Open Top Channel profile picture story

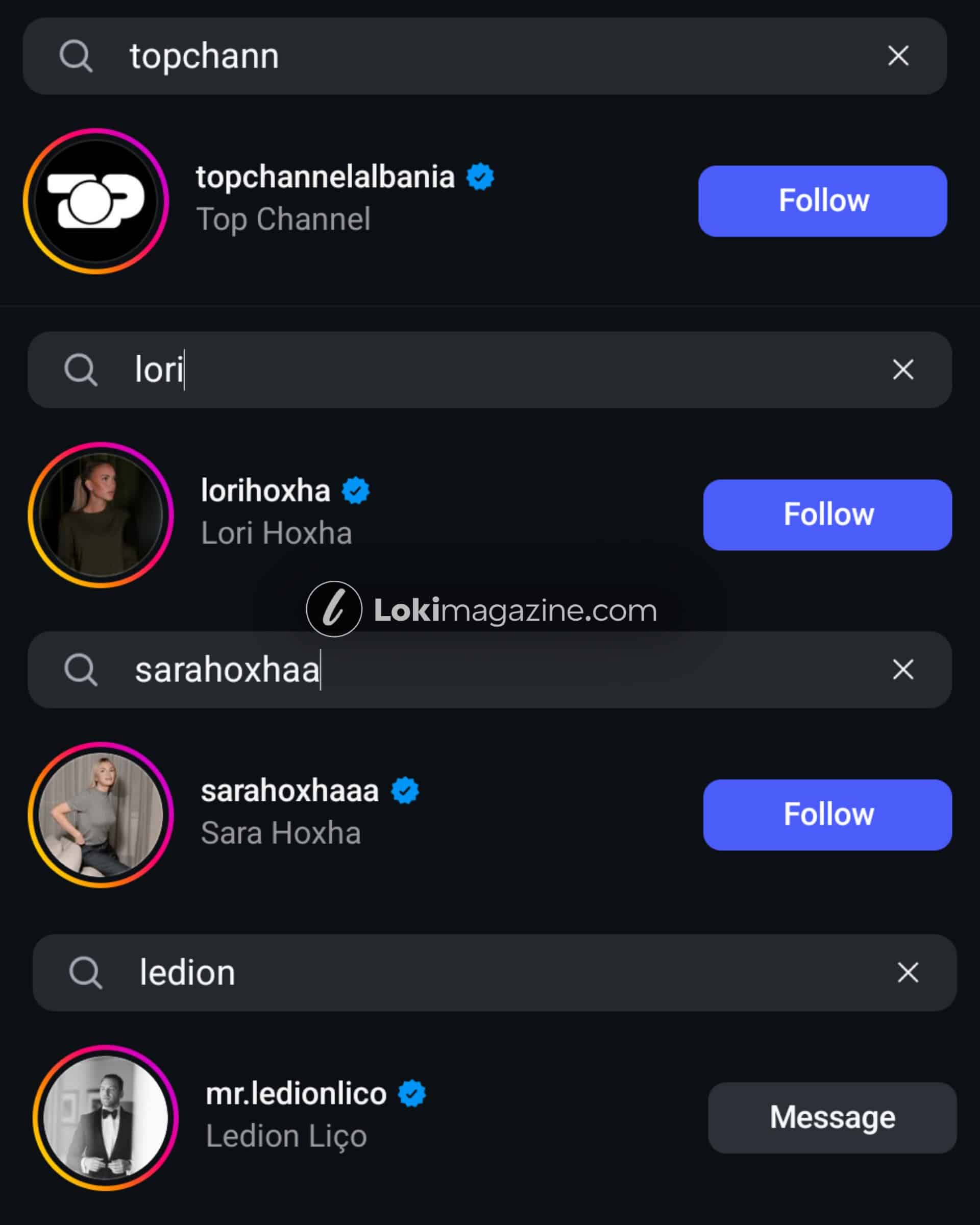point(96,201)
